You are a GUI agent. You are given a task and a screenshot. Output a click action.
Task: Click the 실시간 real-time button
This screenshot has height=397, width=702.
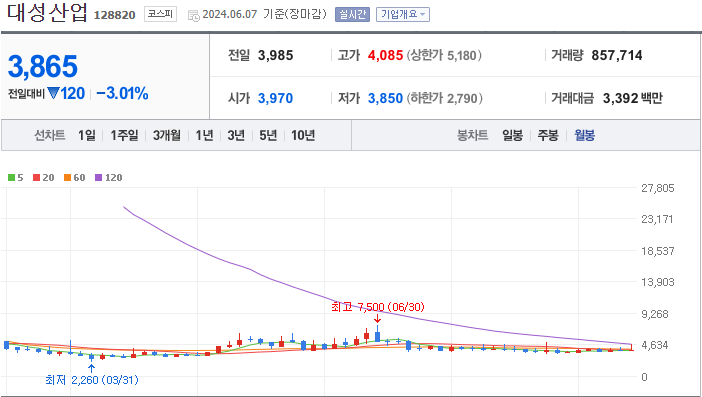(352, 14)
